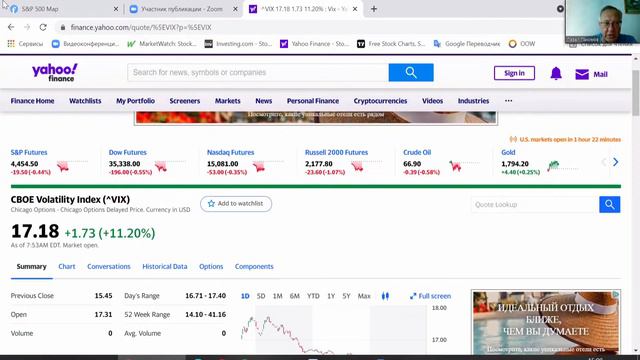Viewport: 640px width, 360px height.
Task: Open the chart in Full screen
Action: point(431,296)
